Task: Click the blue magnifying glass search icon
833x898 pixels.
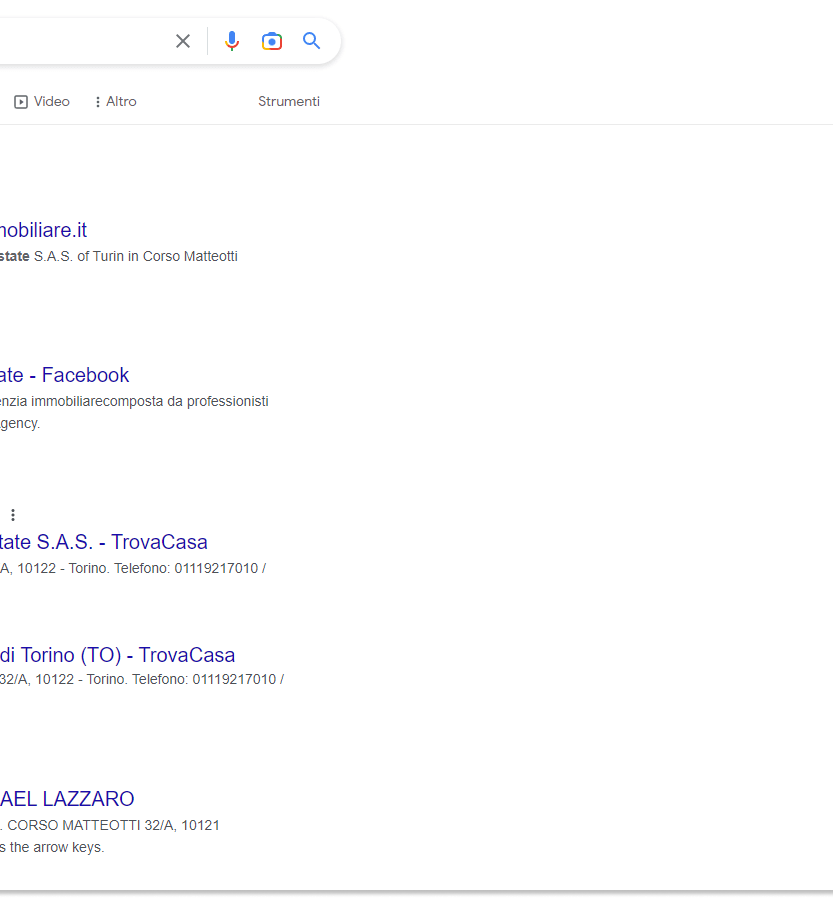Action: pyautogui.click(x=312, y=41)
